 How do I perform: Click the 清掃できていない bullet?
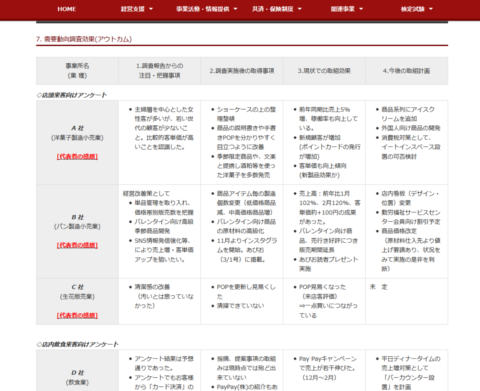(x=240, y=306)
